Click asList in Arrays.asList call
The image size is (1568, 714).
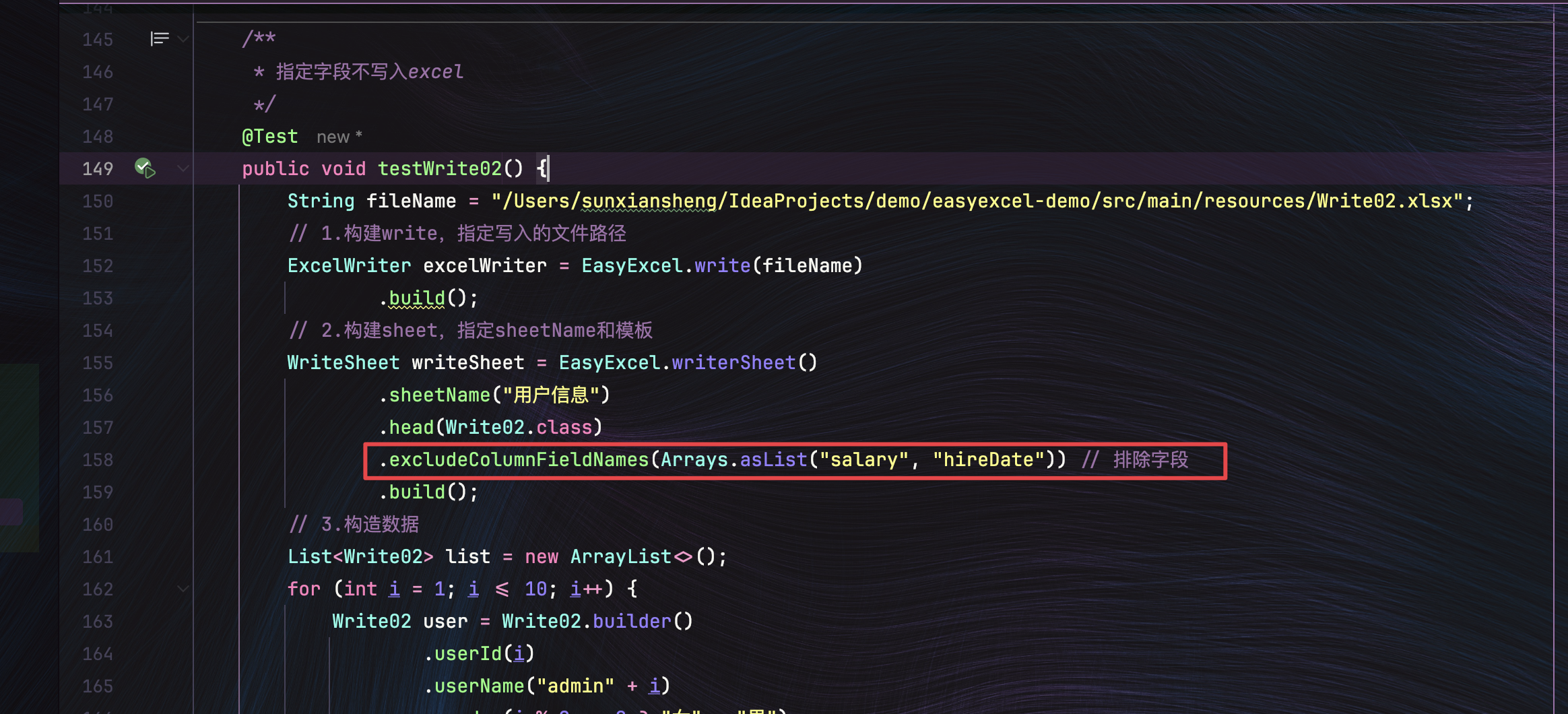coord(773,459)
